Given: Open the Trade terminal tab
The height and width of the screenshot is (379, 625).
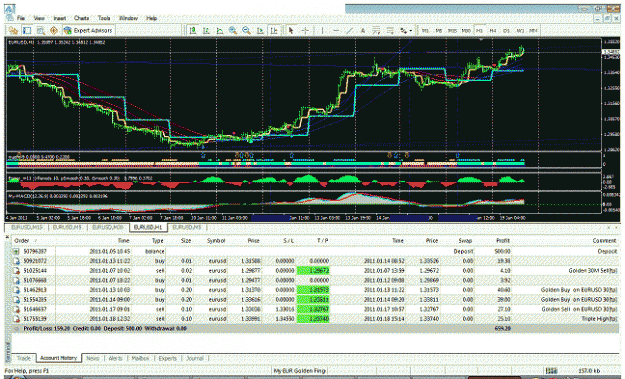Looking at the screenshot, I should [24, 358].
